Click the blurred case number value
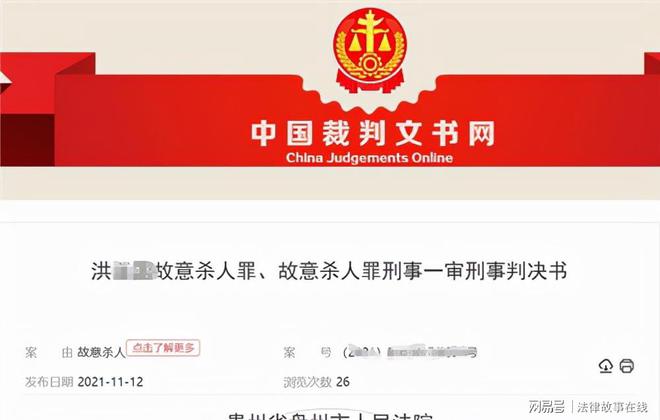Image resolution: width=660 pixels, height=420 pixels. point(410,352)
